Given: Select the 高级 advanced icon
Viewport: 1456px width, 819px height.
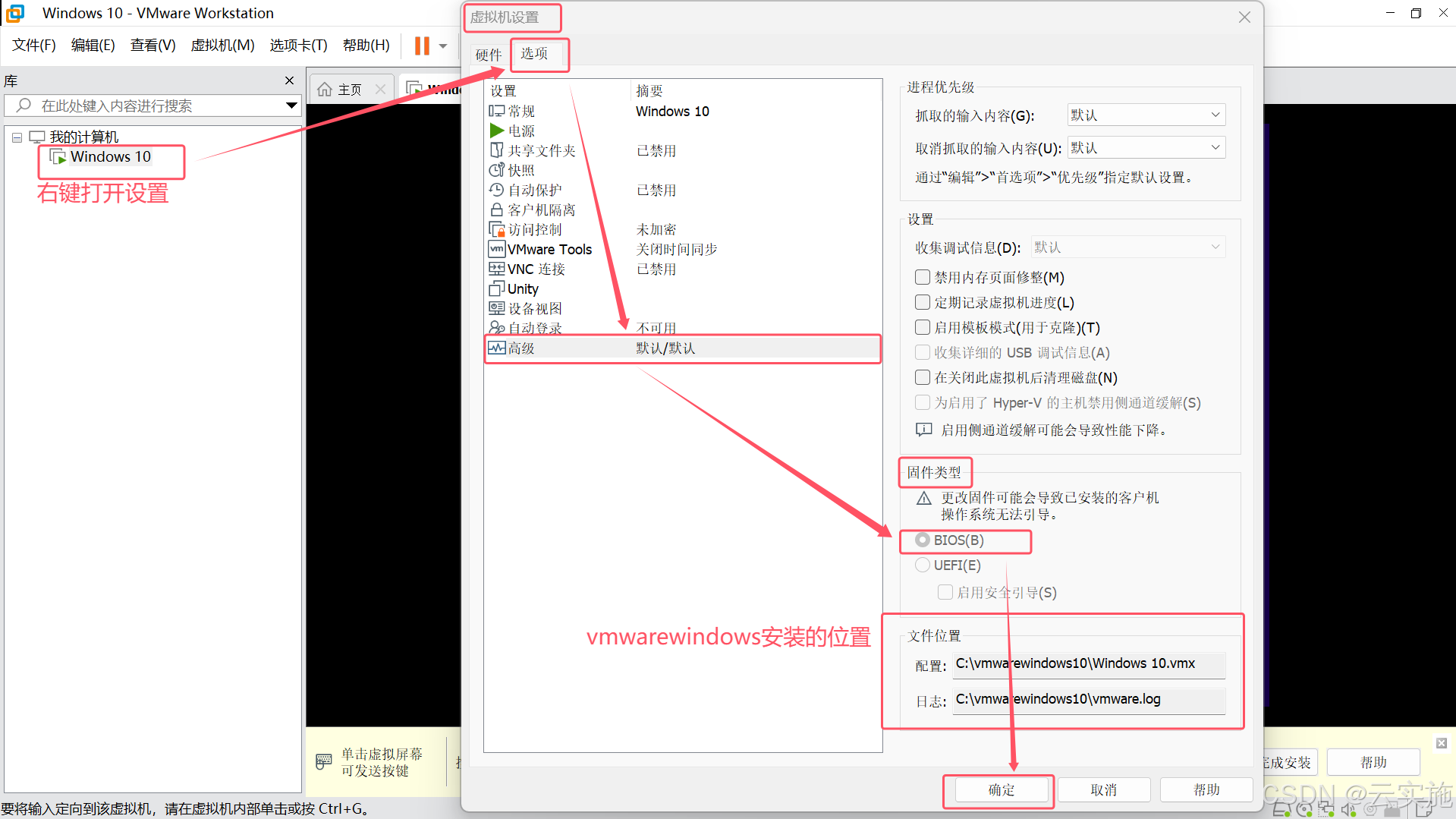Looking at the screenshot, I should [x=496, y=348].
